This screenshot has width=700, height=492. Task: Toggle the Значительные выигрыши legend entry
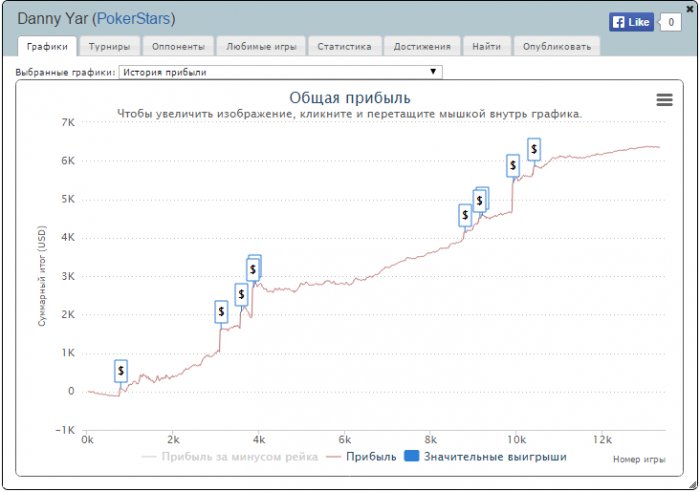pos(485,457)
